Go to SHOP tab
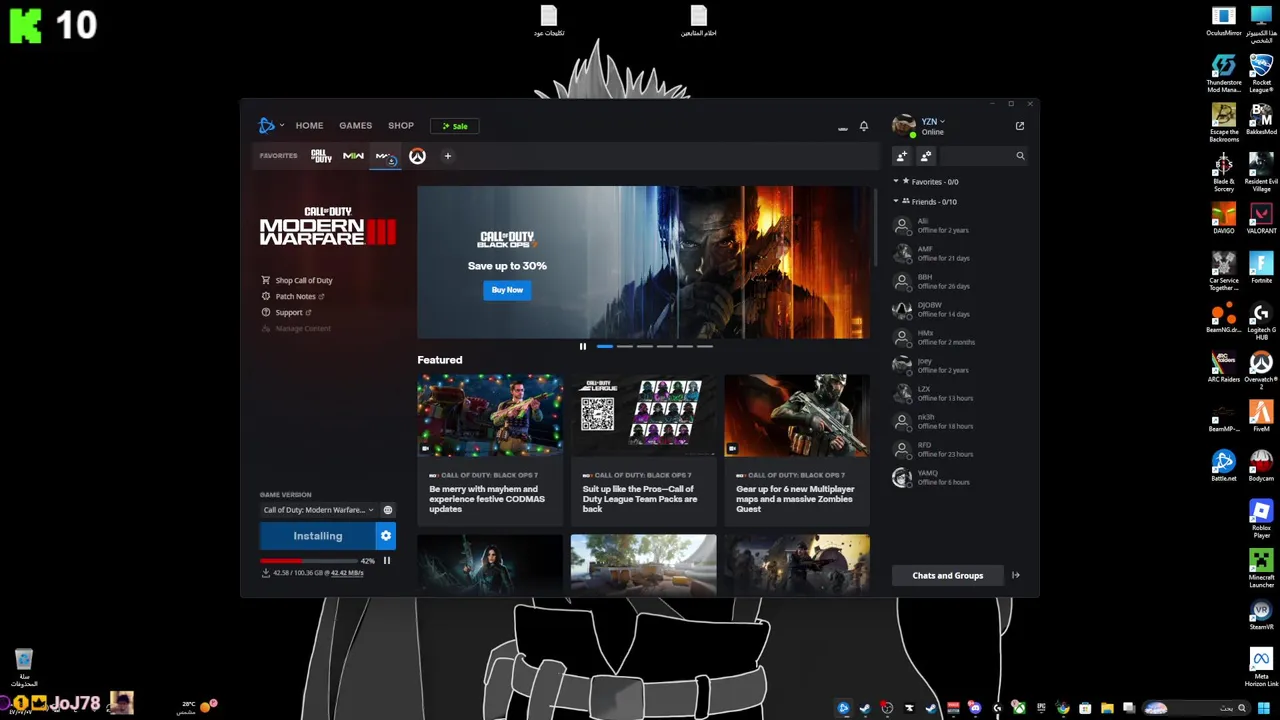Screen dimensions: 1280x720 coord(401,126)
